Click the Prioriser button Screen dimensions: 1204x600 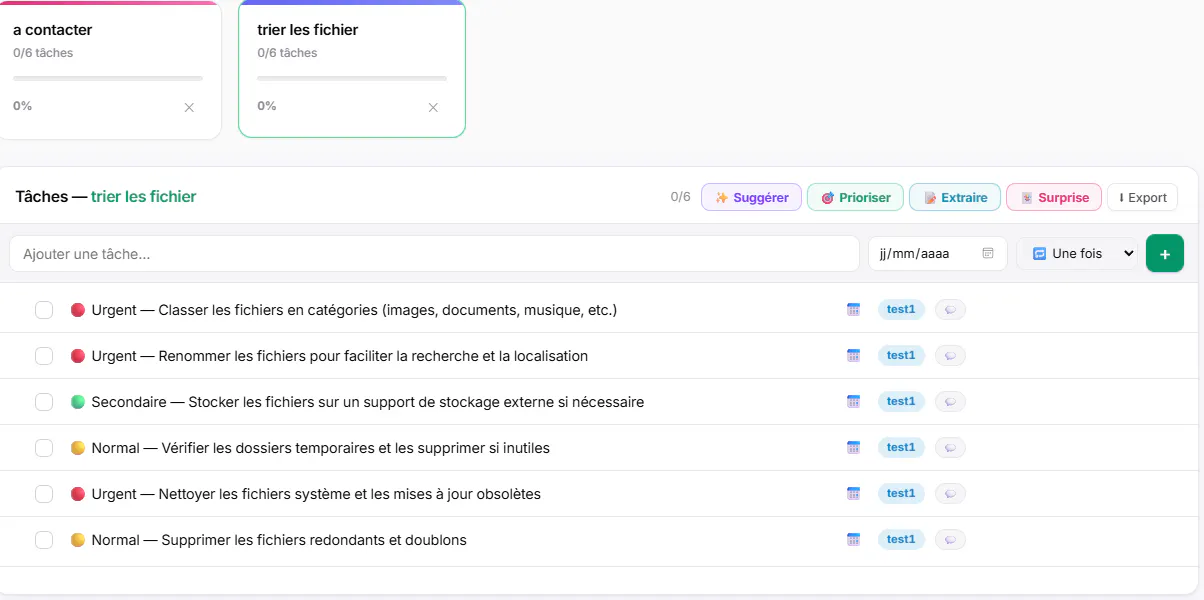pyautogui.click(x=855, y=197)
